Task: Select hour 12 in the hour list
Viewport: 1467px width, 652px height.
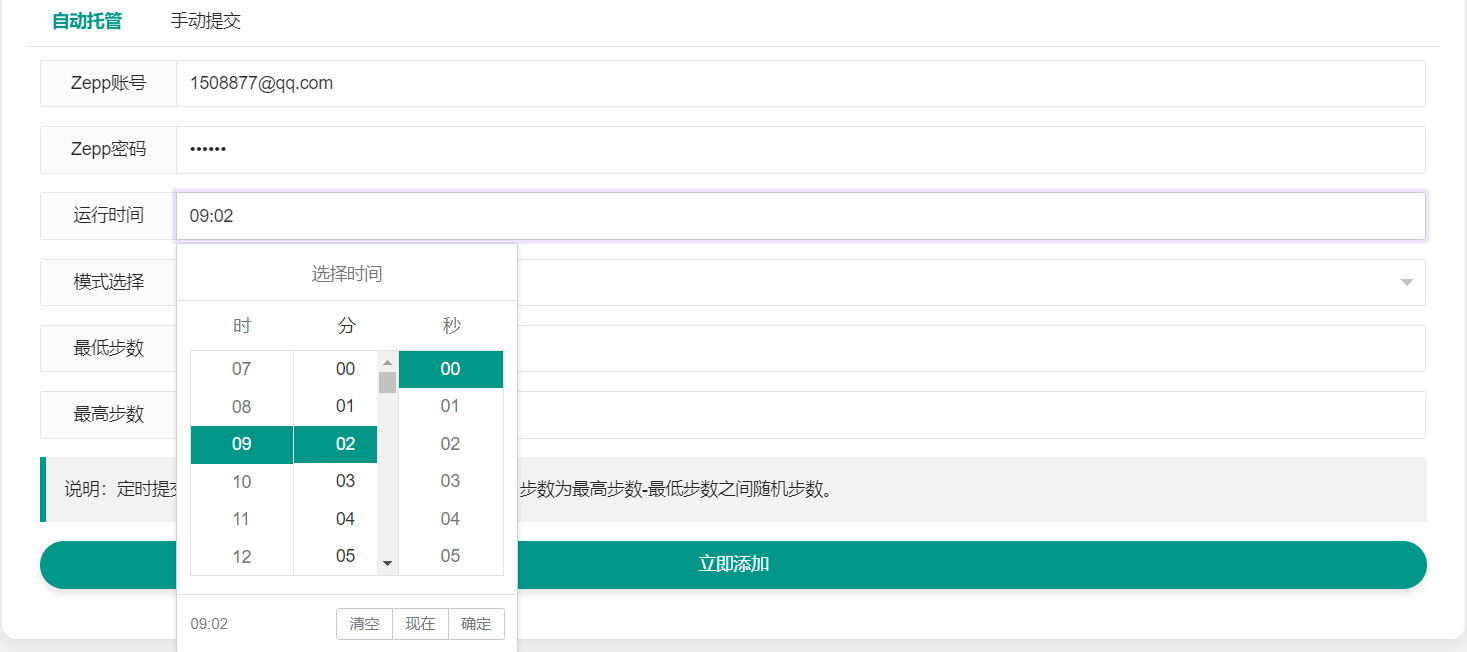Action: [x=242, y=557]
